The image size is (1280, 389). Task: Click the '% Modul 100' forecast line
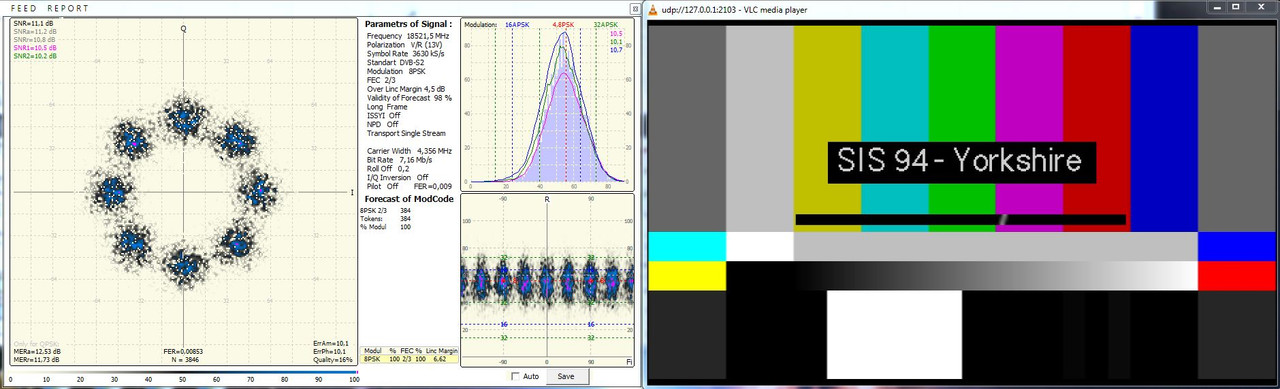(x=385, y=227)
